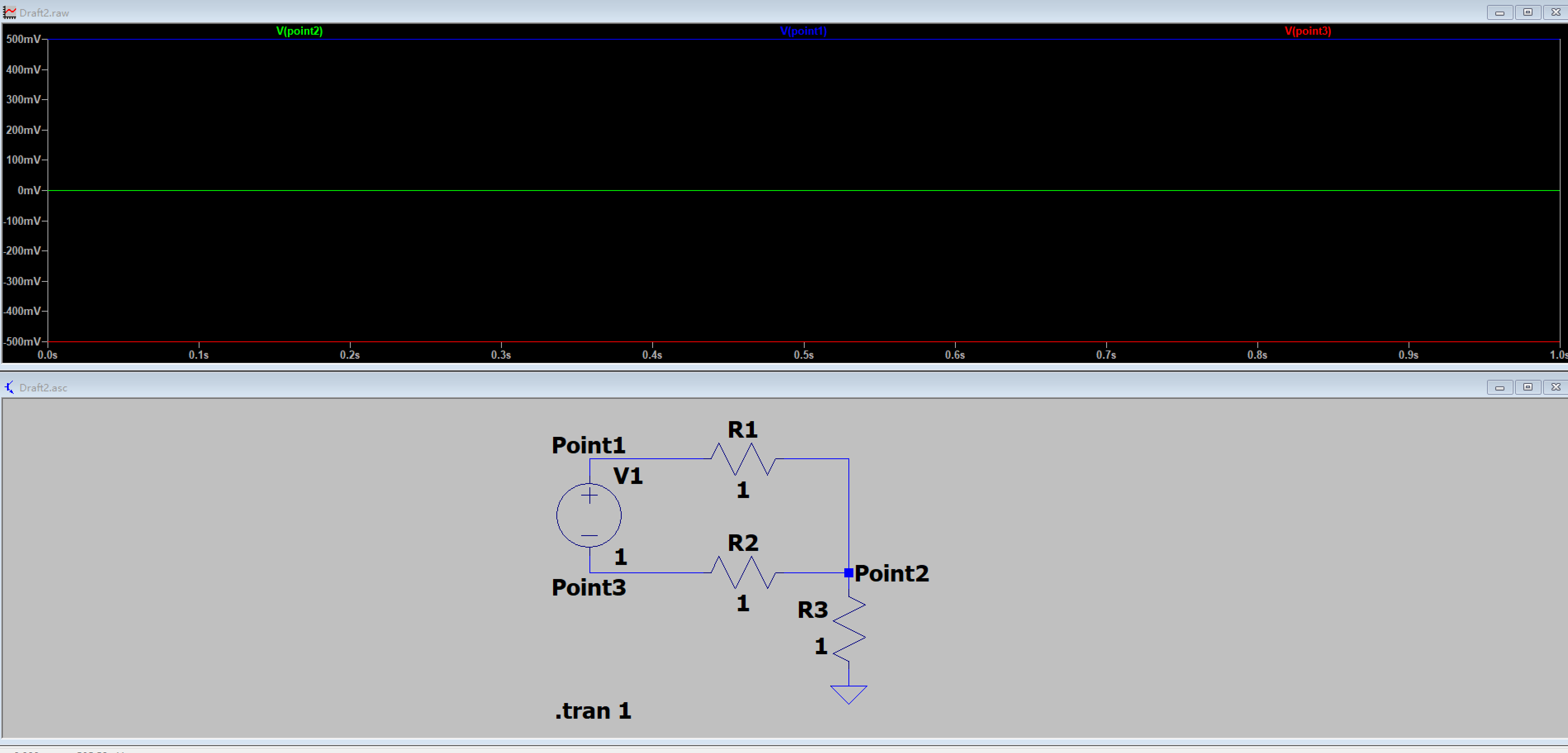Click the Point1 net label

pyautogui.click(x=587, y=446)
